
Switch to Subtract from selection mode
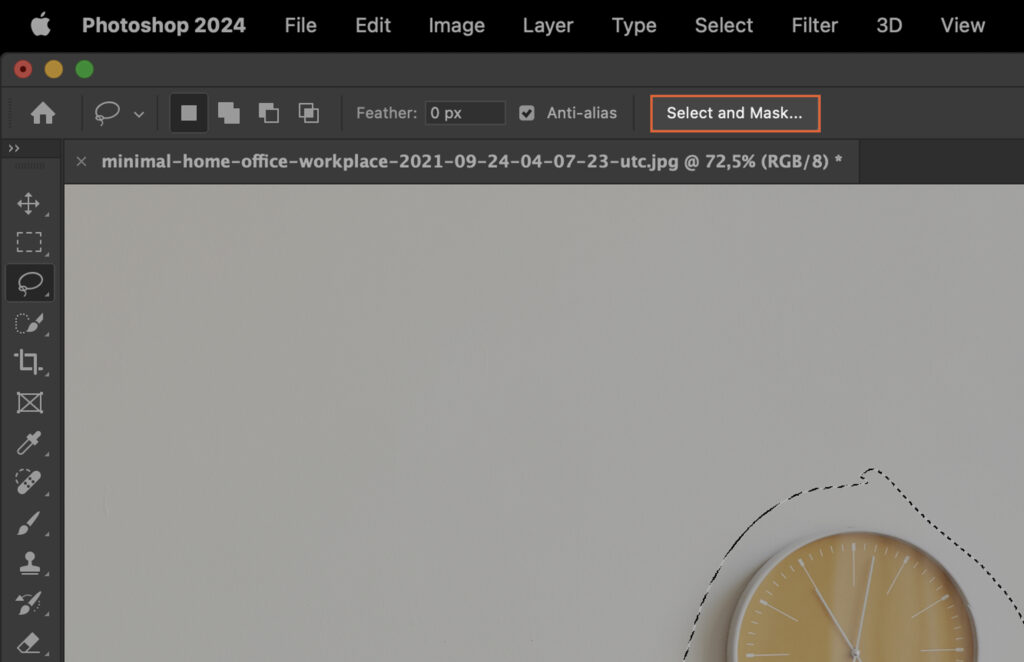point(269,113)
